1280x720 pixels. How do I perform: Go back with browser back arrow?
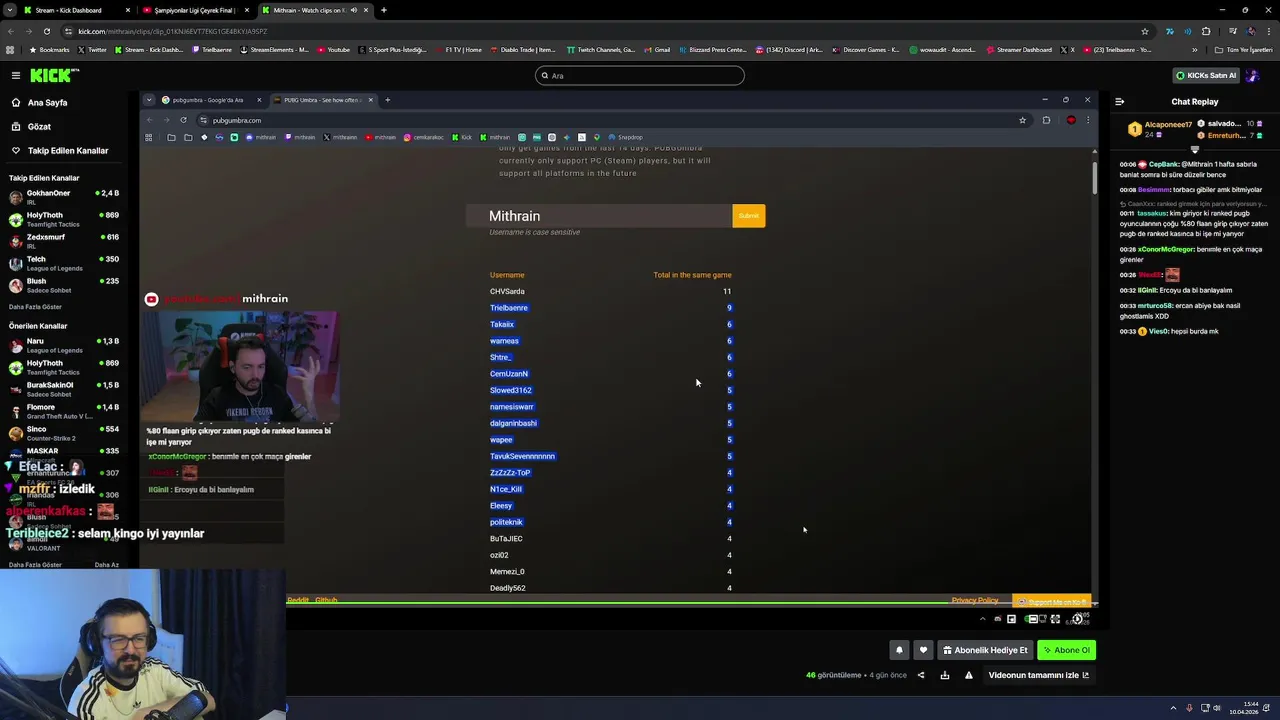(10, 31)
